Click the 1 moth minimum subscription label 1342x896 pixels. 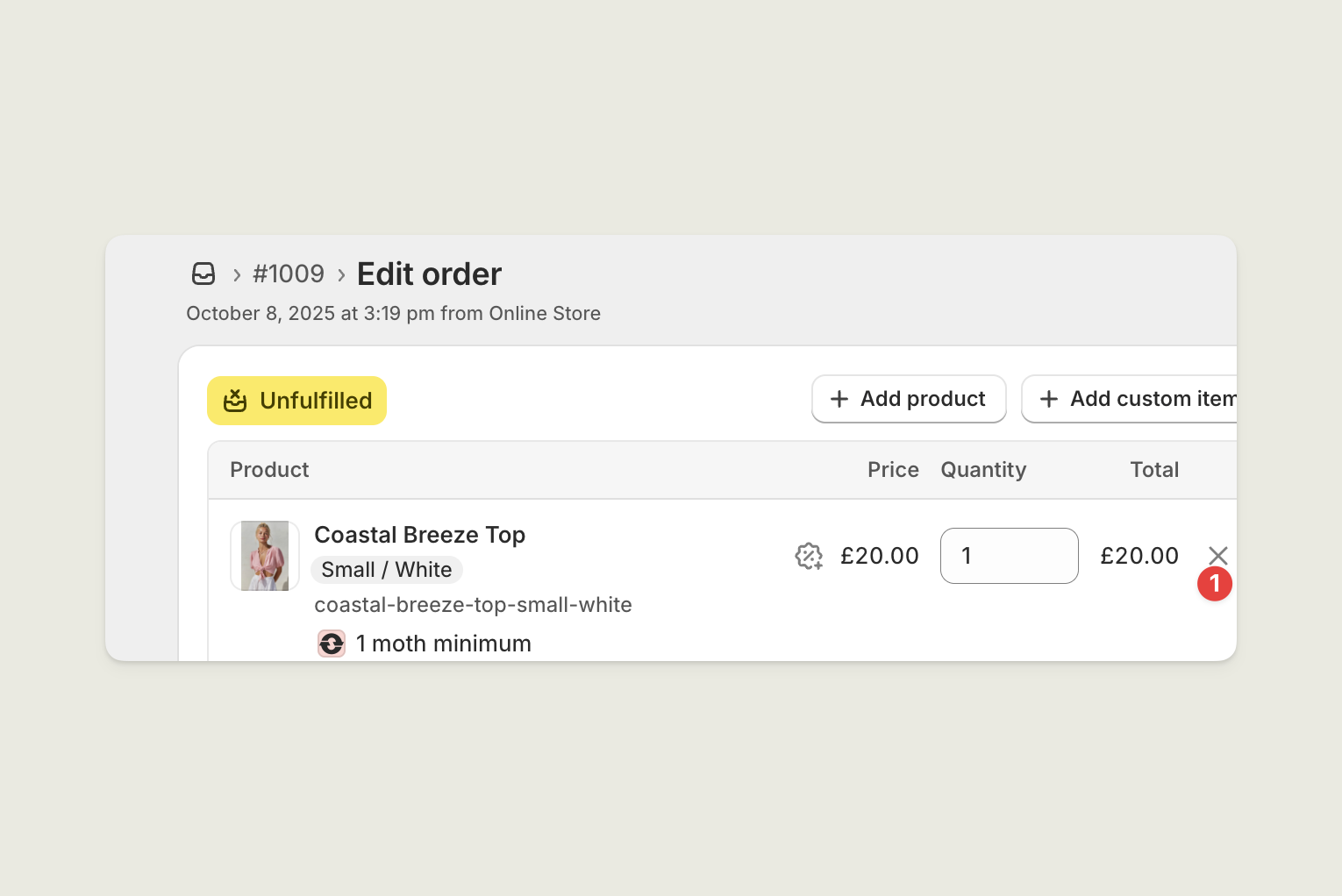click(443, 644)
